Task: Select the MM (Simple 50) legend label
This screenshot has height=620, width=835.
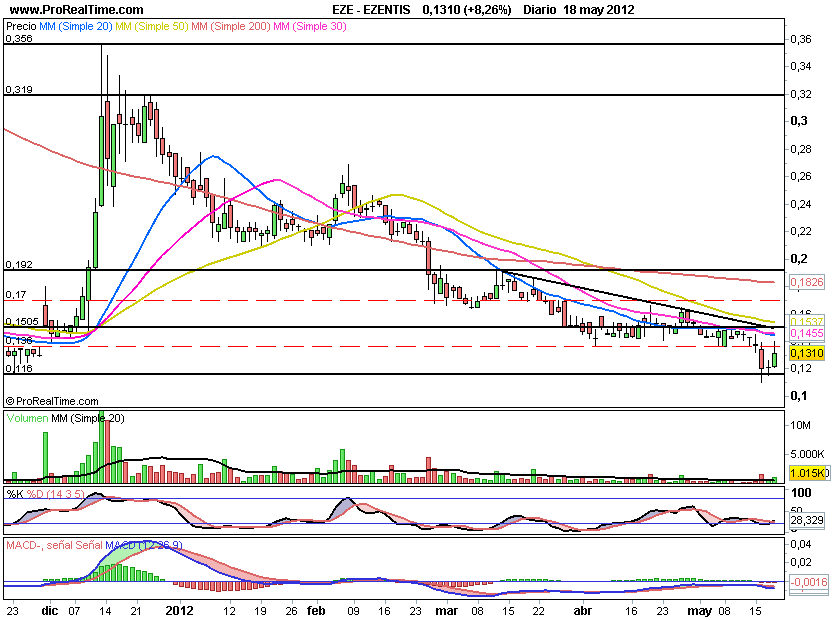Action: (152, 26)
